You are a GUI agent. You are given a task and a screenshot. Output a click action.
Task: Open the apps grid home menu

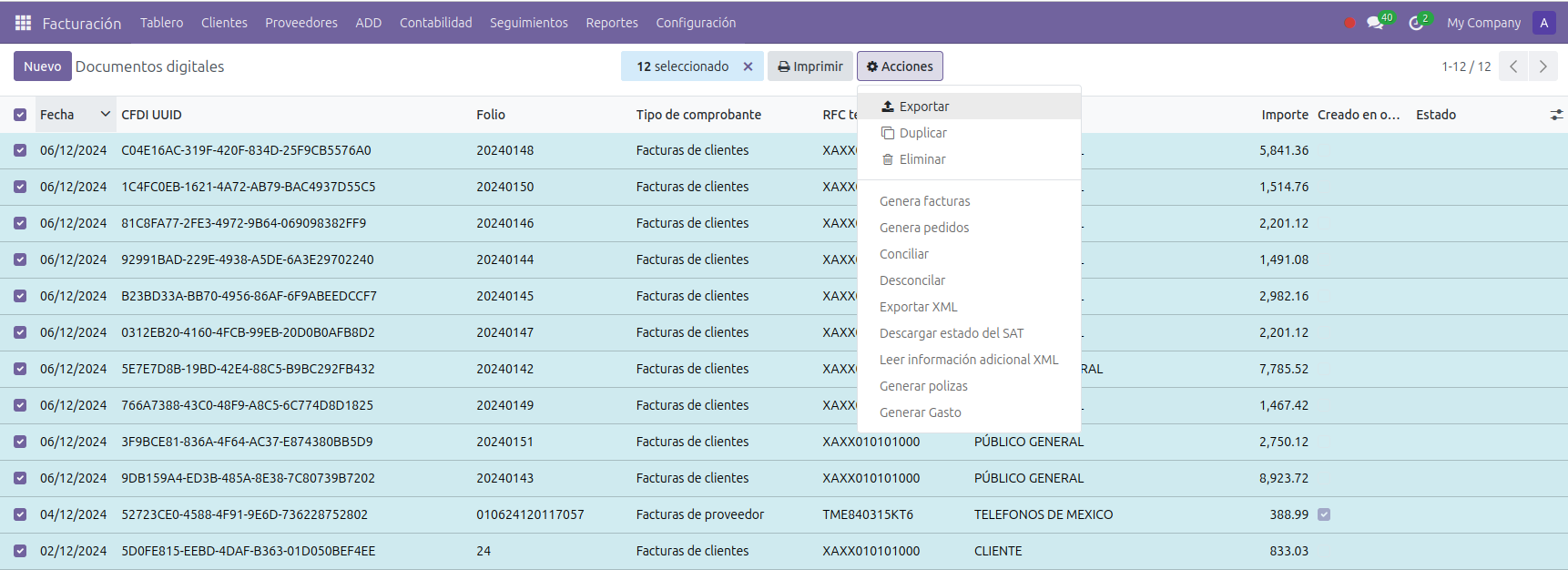(23, 23)
